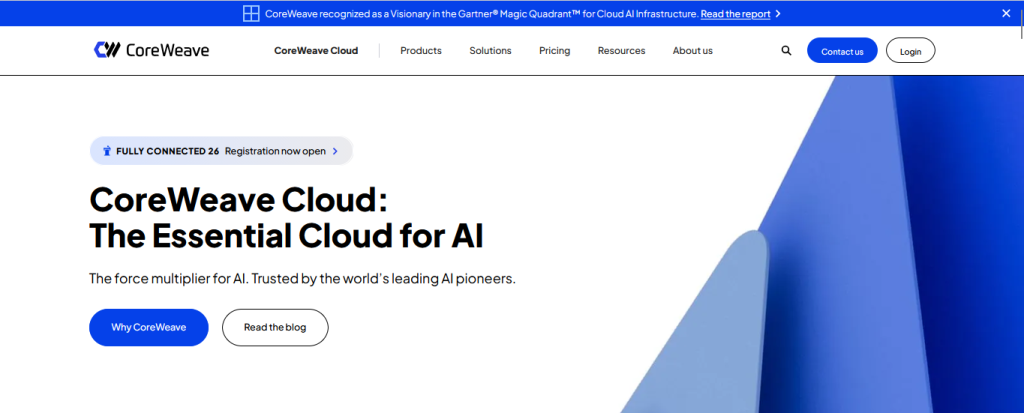The image size is (1024, 413).
Task: Click the chevron after Read the report
Action: [x=778, y=14]
